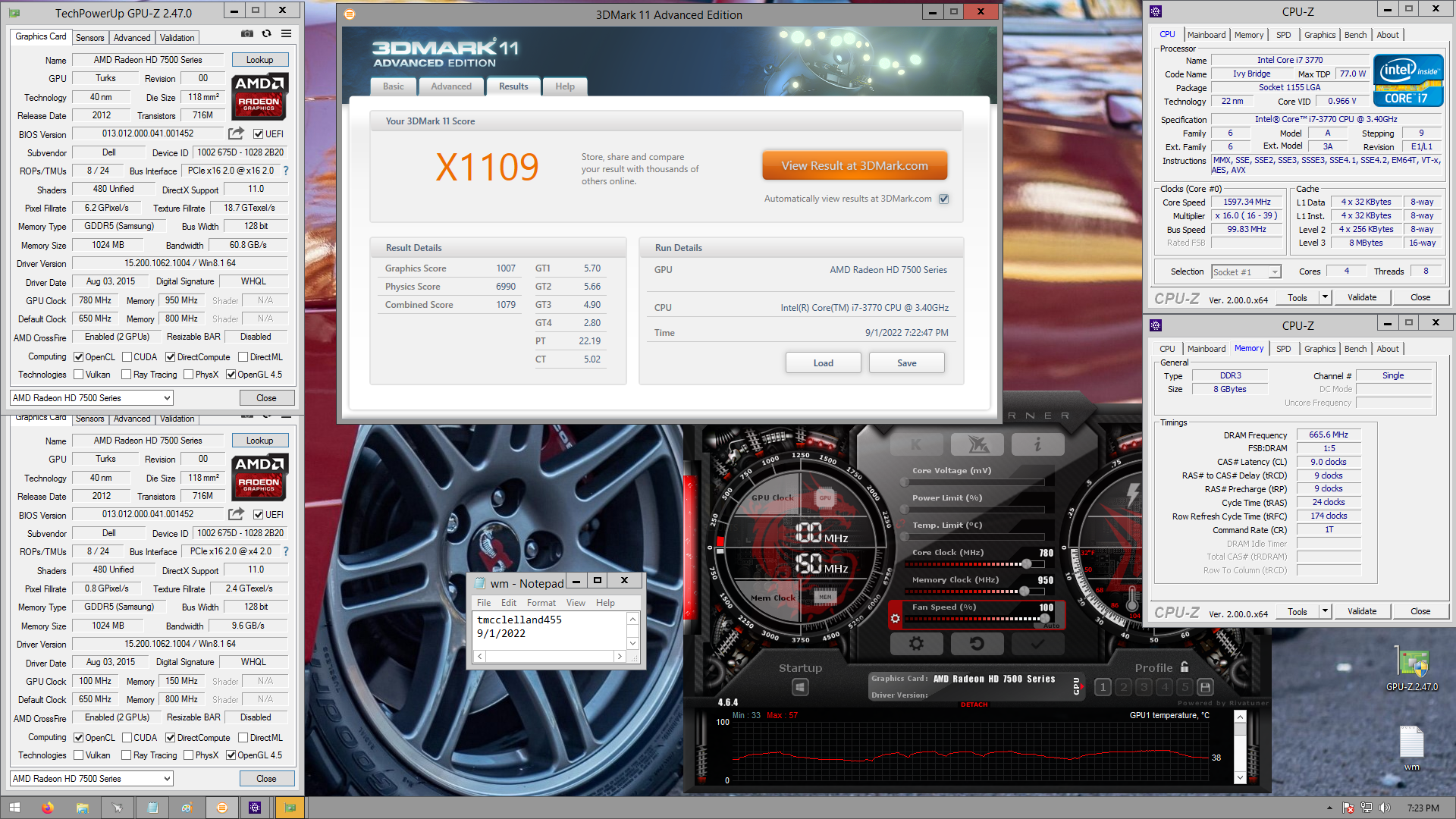Toggle CUDA checkbox in top GPU-Z window

point(127,357)
